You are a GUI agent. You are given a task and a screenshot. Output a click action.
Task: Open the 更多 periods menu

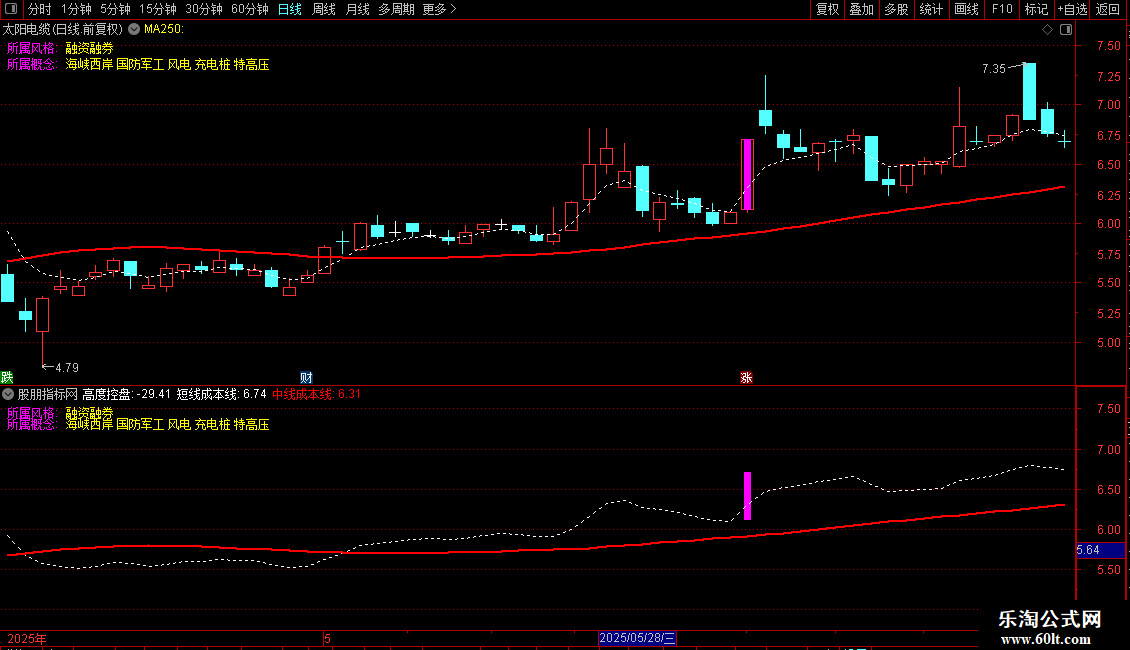point(439,9)
